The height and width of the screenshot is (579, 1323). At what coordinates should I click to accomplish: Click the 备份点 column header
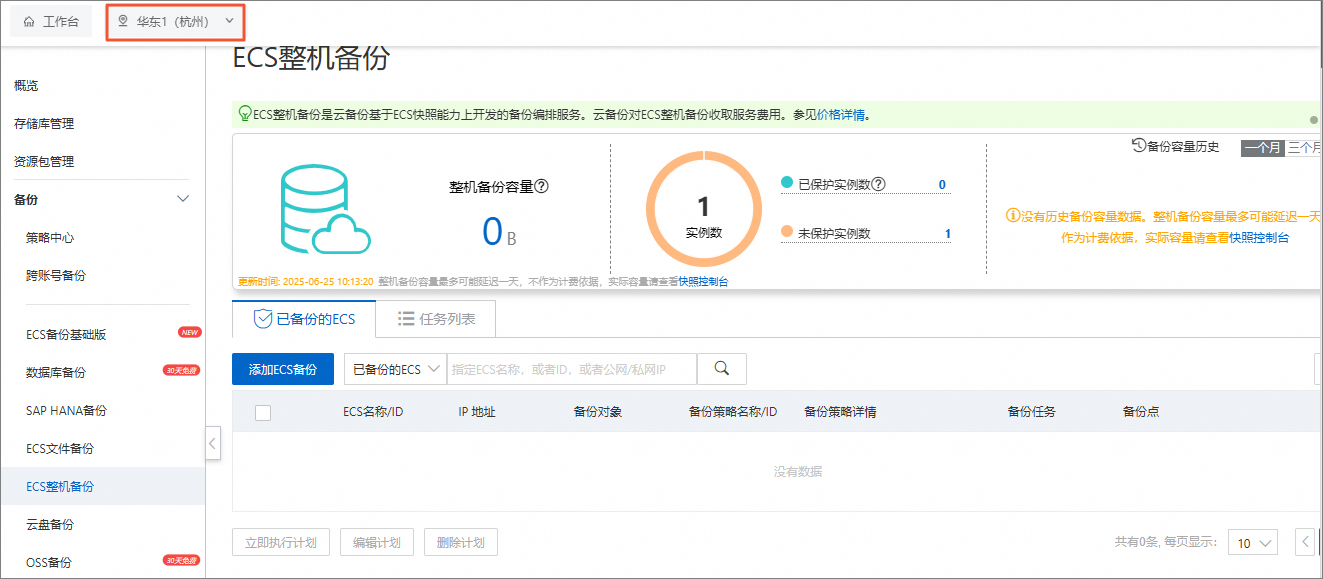(1141, 412)
